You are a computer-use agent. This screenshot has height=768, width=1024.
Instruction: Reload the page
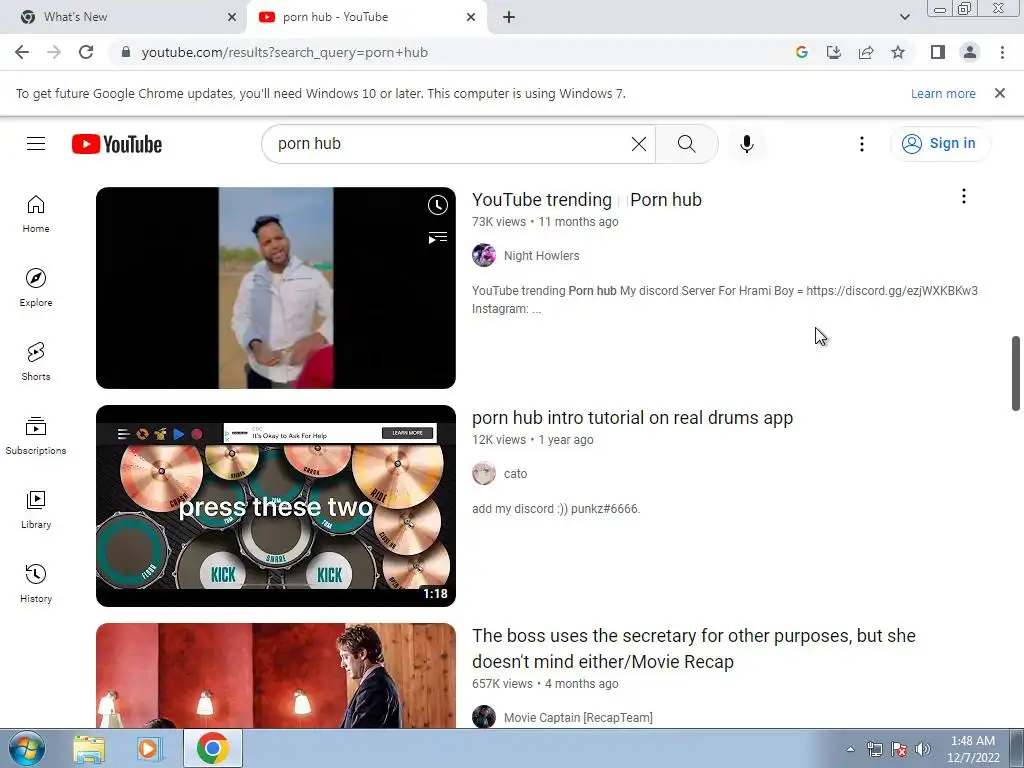(x=86, y=52)
